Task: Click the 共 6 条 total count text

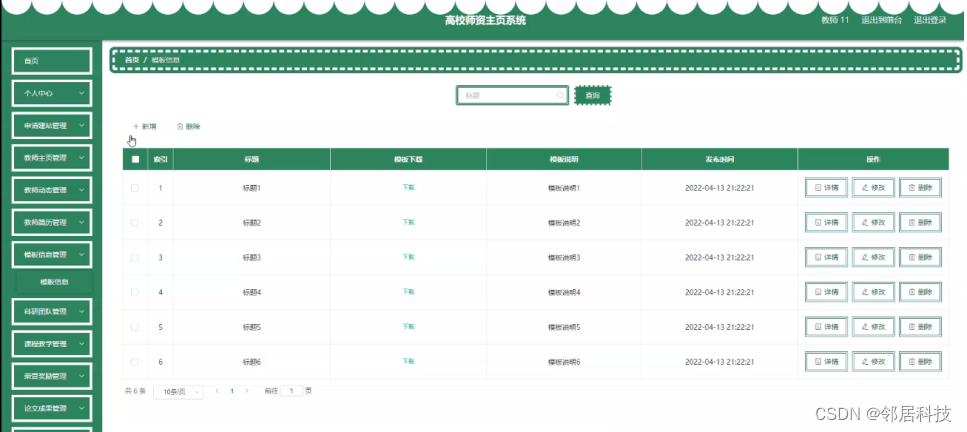Action: coord(136,391)
